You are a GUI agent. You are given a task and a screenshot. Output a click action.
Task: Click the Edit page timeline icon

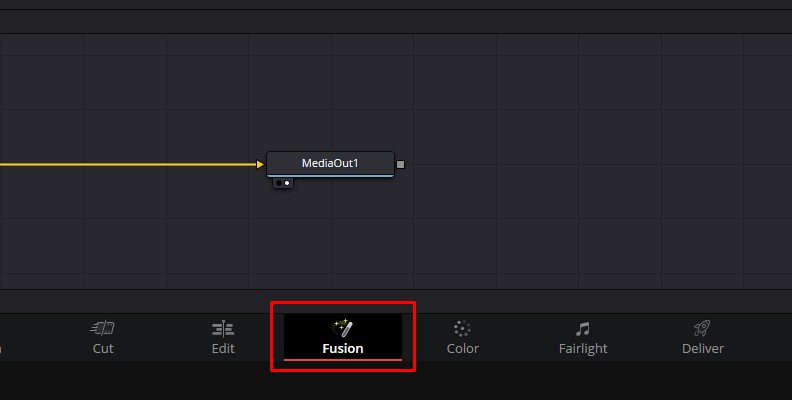click(223, 328)
